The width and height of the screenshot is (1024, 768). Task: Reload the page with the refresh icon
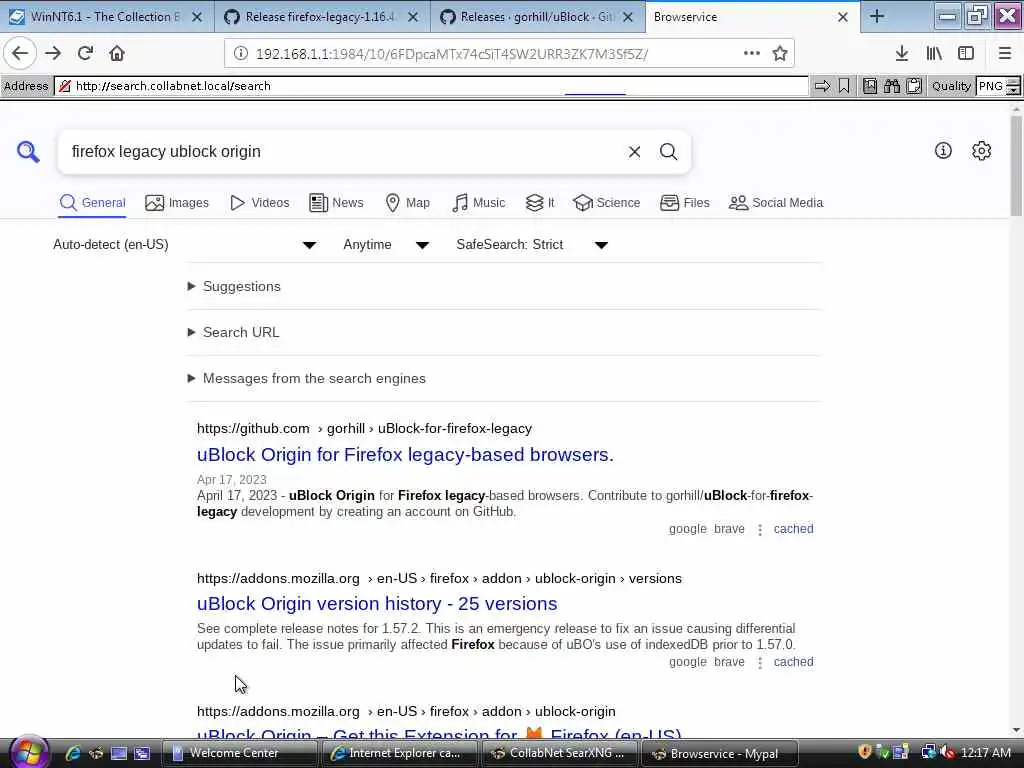pos(86,53)
